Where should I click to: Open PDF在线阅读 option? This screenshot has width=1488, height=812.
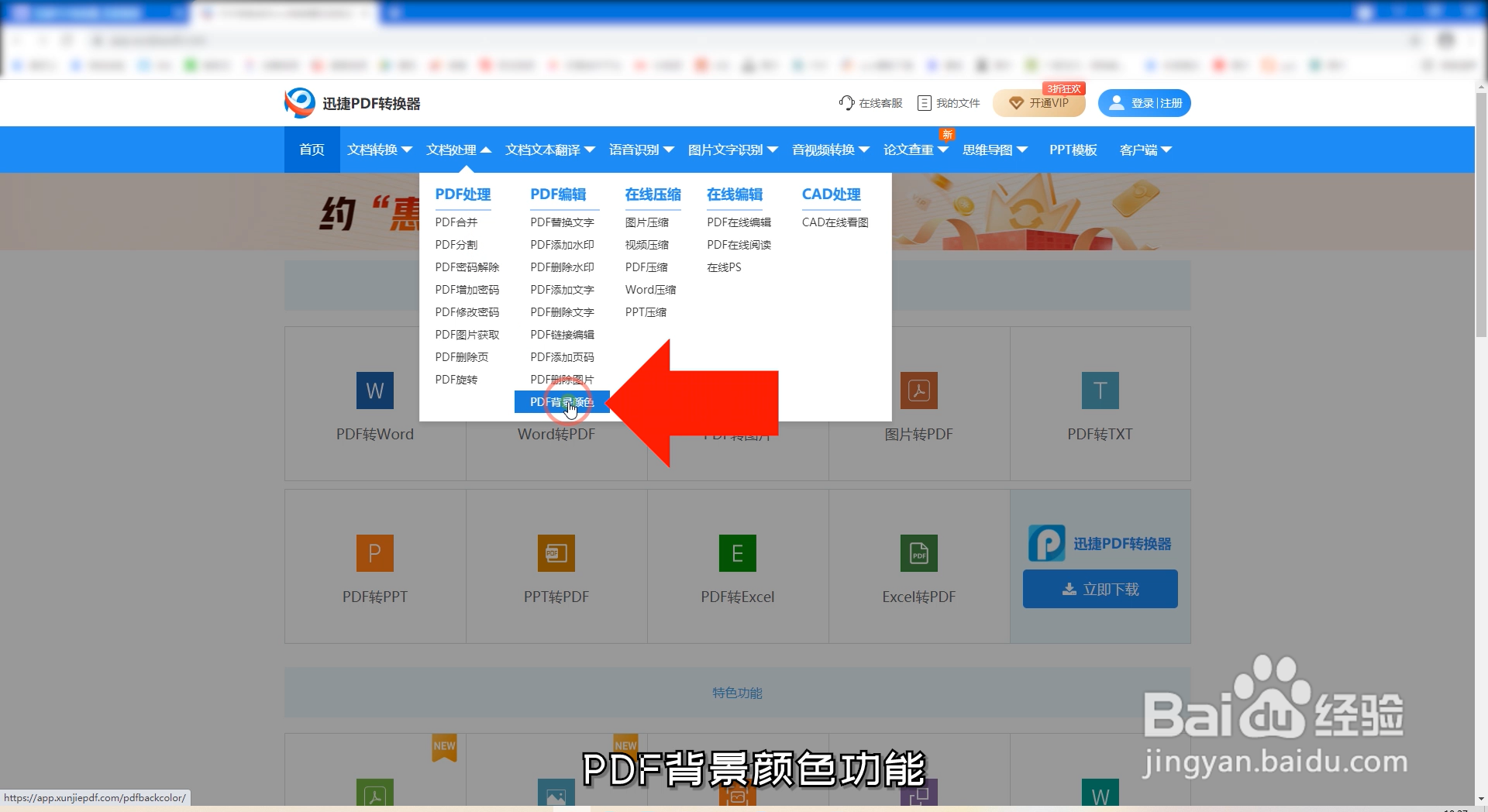click(739, 245)
